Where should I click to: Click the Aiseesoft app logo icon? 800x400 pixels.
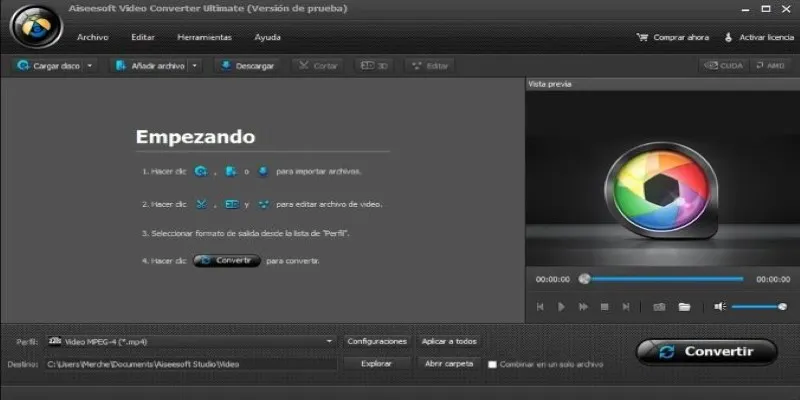36,27
